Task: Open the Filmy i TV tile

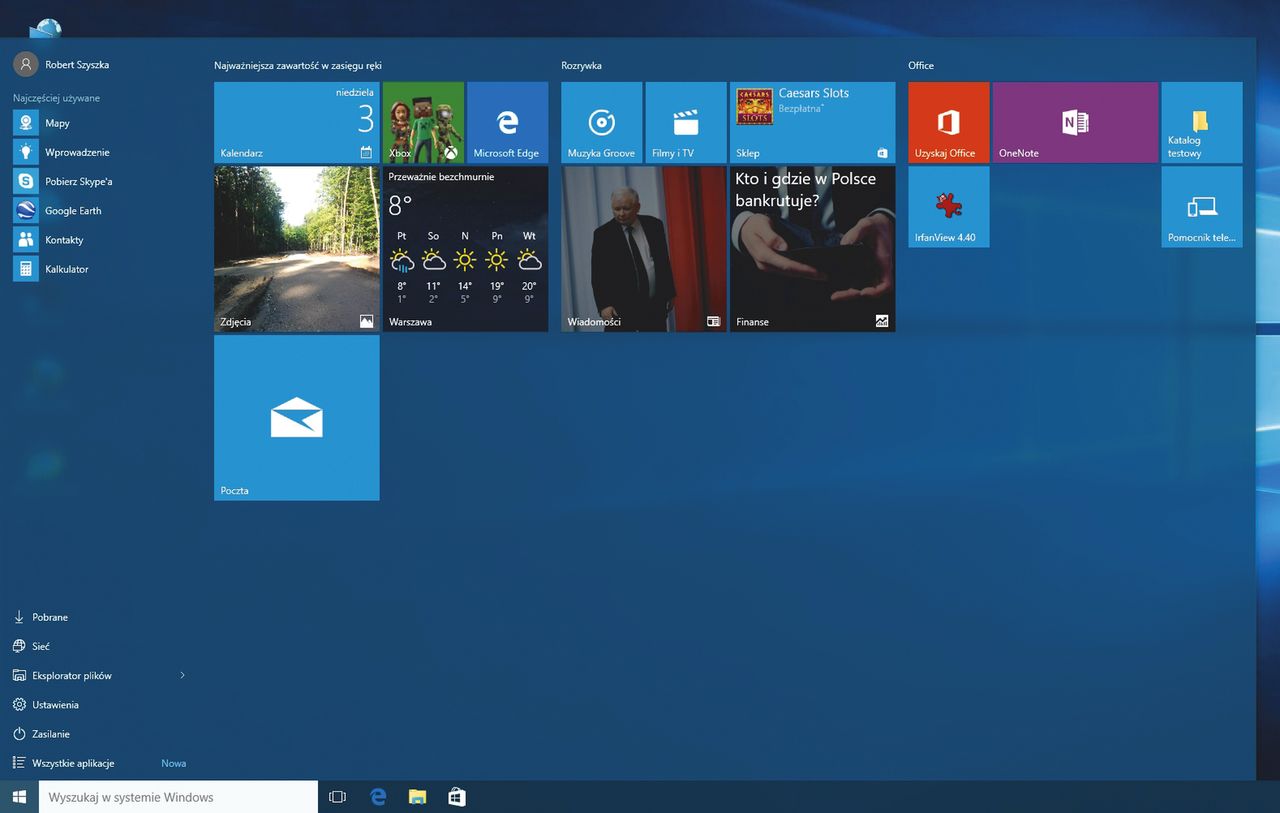Action: 686,123
